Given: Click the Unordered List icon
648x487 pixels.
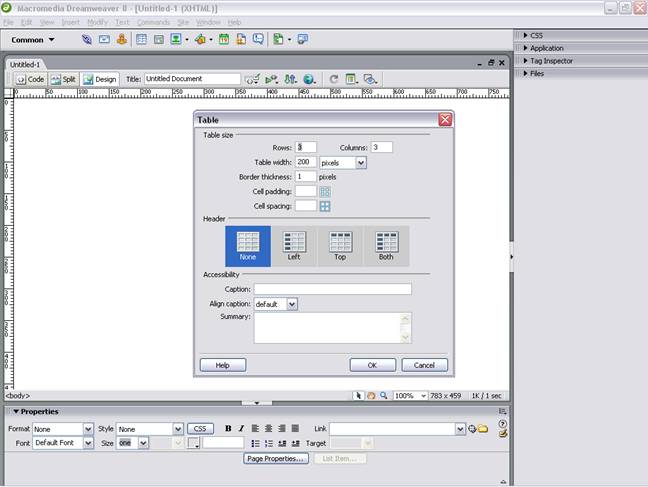Looking at the screenshot, I should [x=255, y=444].
